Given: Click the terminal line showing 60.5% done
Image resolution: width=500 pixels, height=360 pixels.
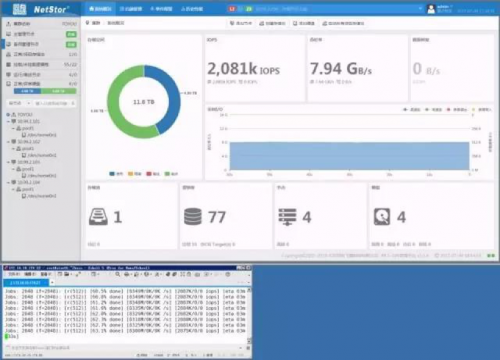Looking at the screenshot, I should pos(125,291).
